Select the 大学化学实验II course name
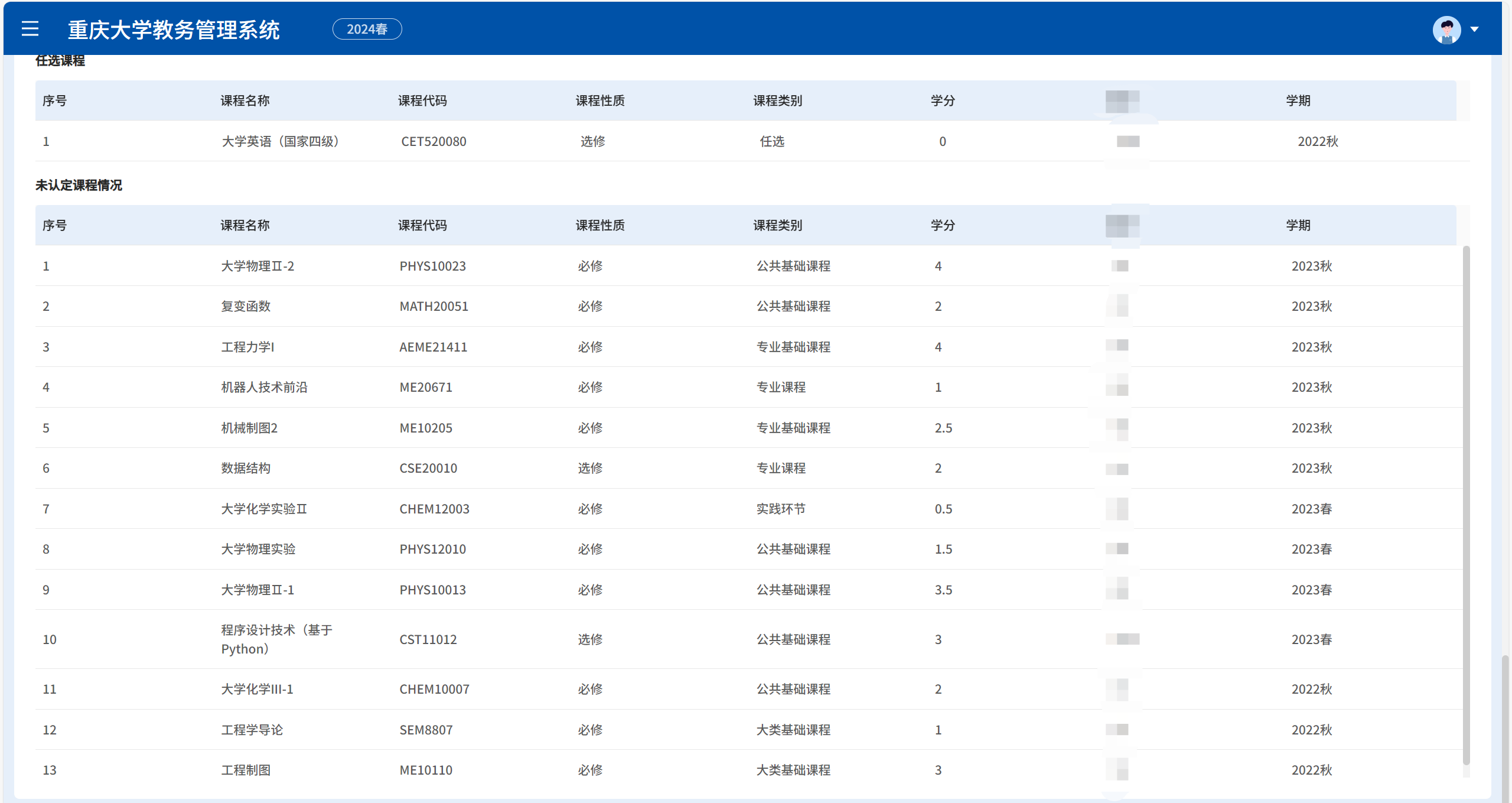Screen dimensions: 1512x803 [x=264, y=509]
